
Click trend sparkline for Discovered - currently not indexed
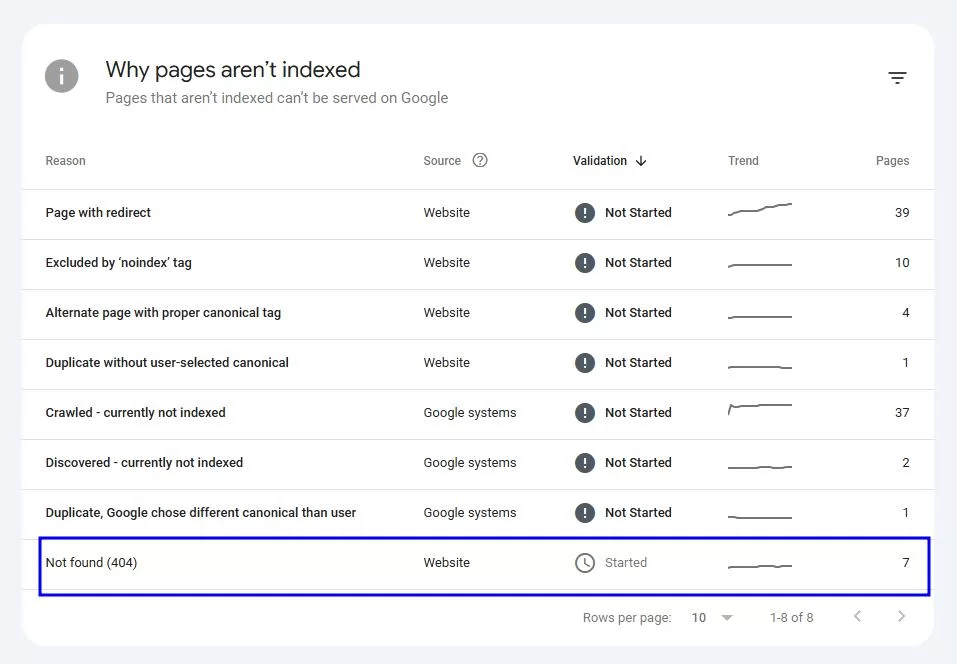coord(760,467)
